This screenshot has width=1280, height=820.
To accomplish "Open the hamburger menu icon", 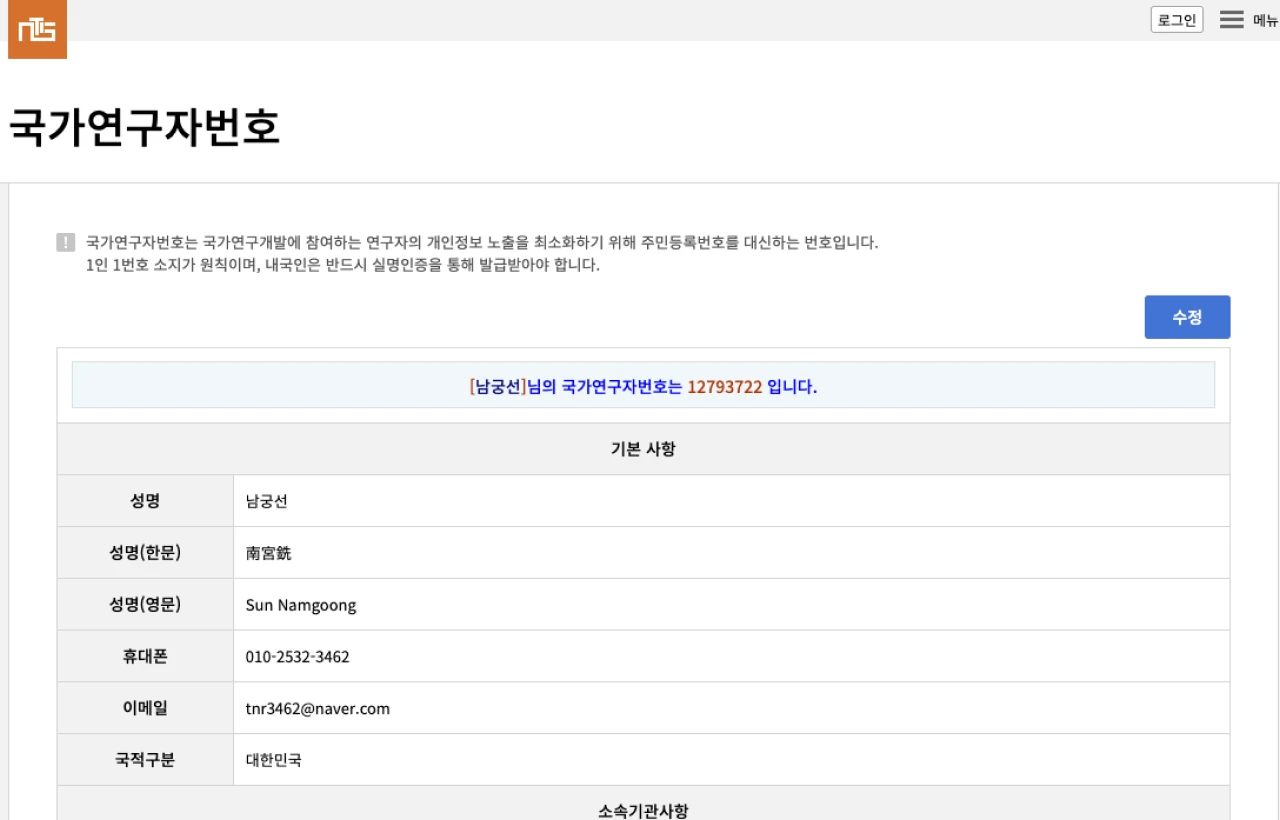I will [x=1231, y=20].
